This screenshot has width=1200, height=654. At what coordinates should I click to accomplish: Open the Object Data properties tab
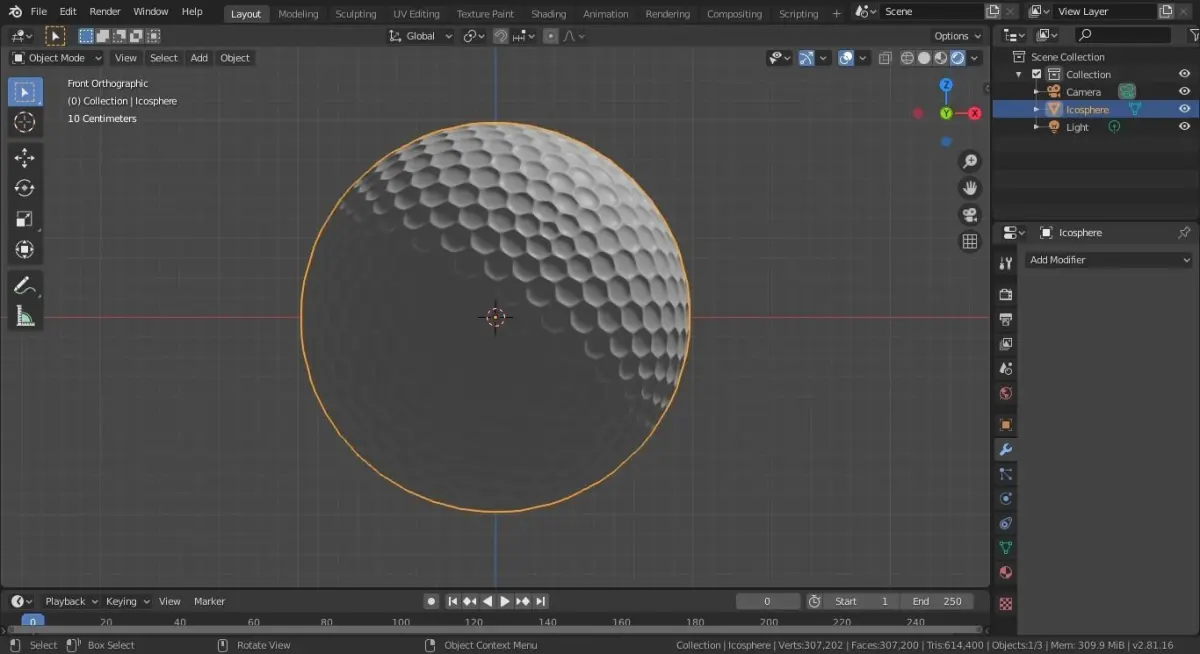click(x=1006, y=548)
